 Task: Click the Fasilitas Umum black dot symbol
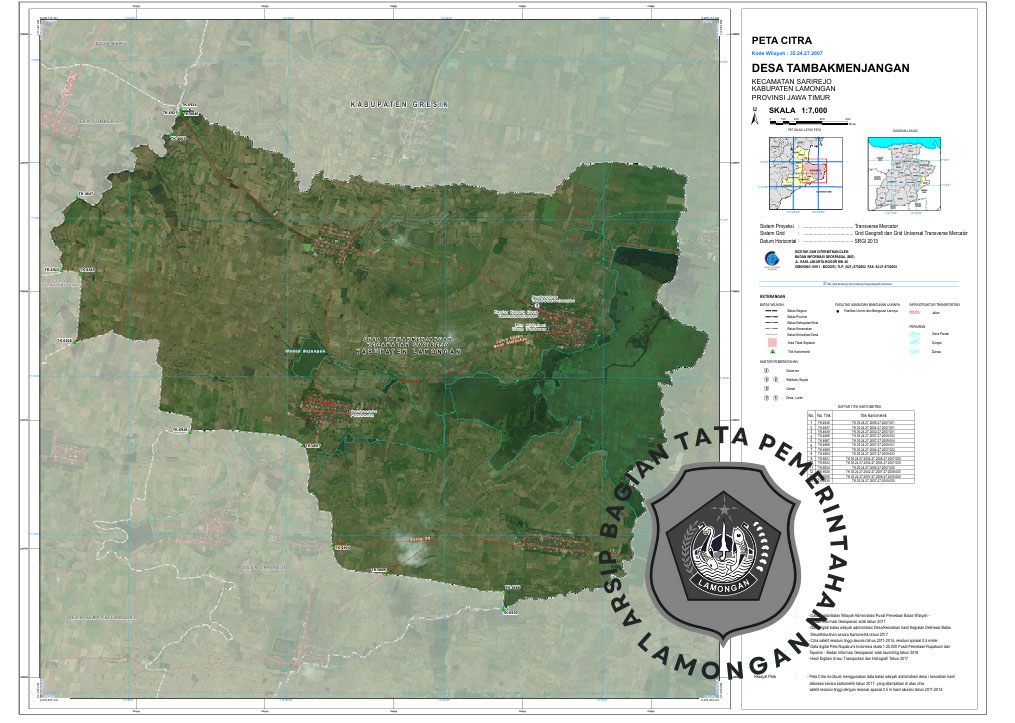(x=838, y=312)
